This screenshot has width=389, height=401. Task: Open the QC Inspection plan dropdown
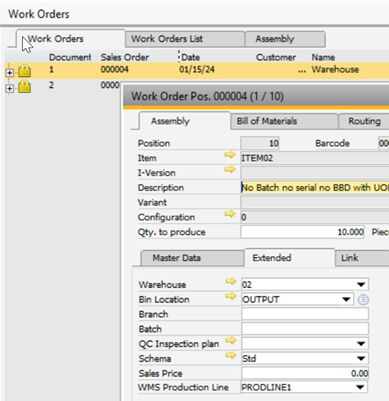click(x=361, y=343)
